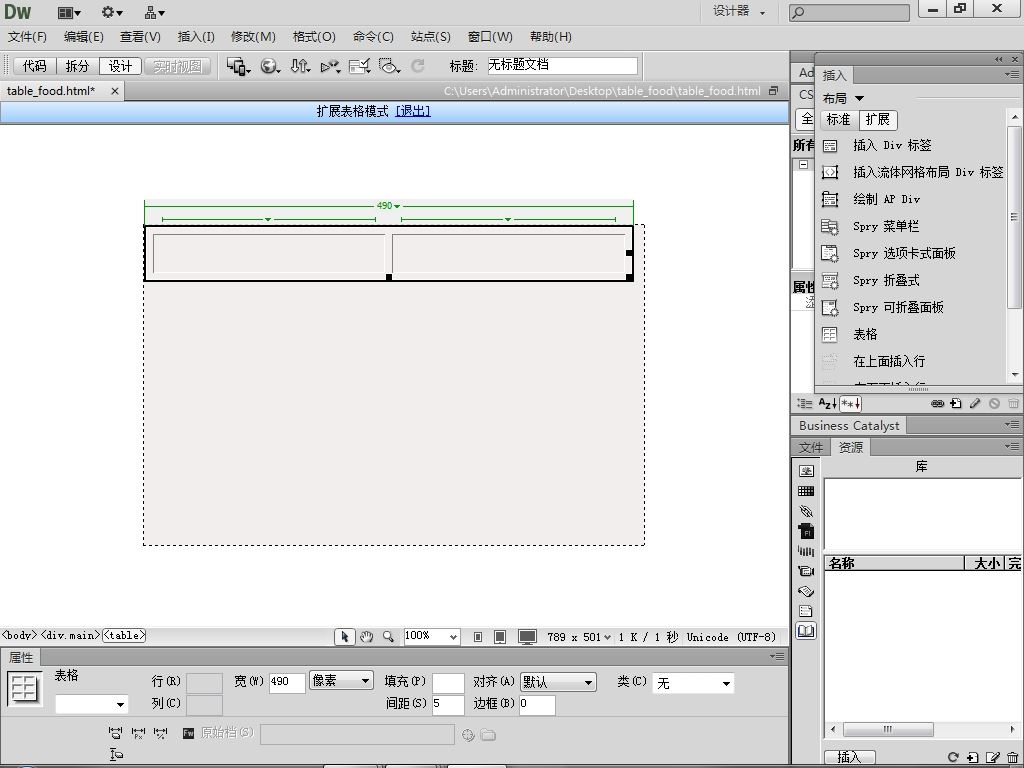Viewport: 1024px width, 768px height.
Task: Open the layout dropdown in title bar
Action: (x=69, y=12)
